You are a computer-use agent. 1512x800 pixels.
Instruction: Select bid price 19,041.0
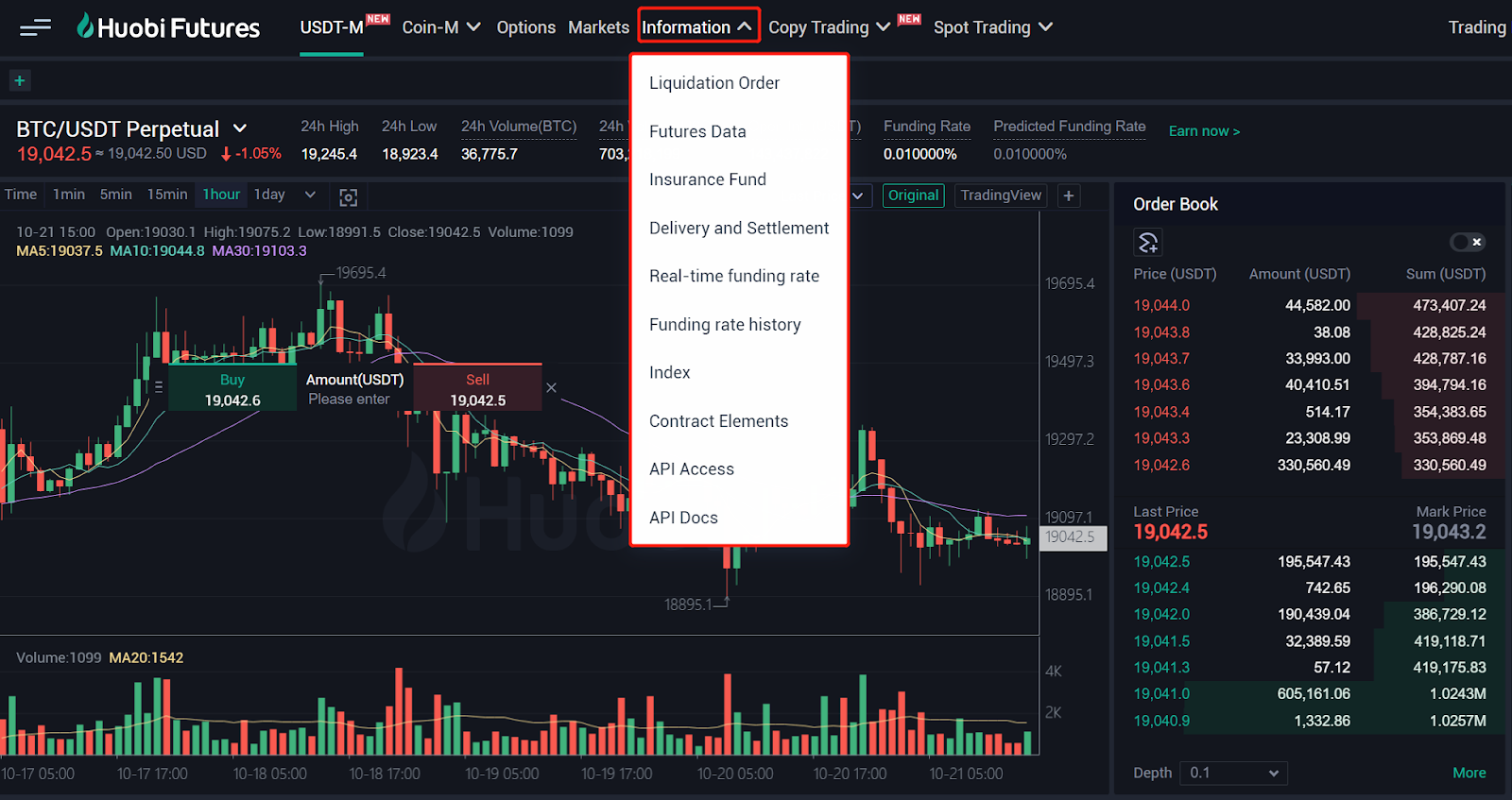pos(1161,693)
